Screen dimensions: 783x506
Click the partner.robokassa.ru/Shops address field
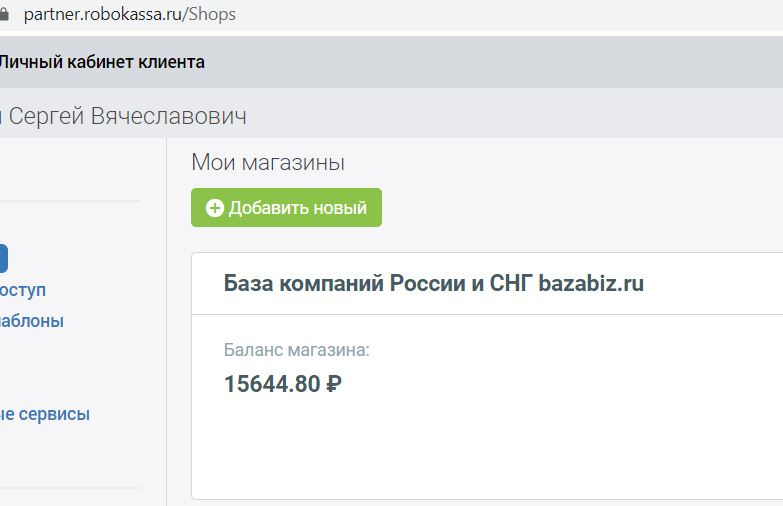click(x=130, y=15)
